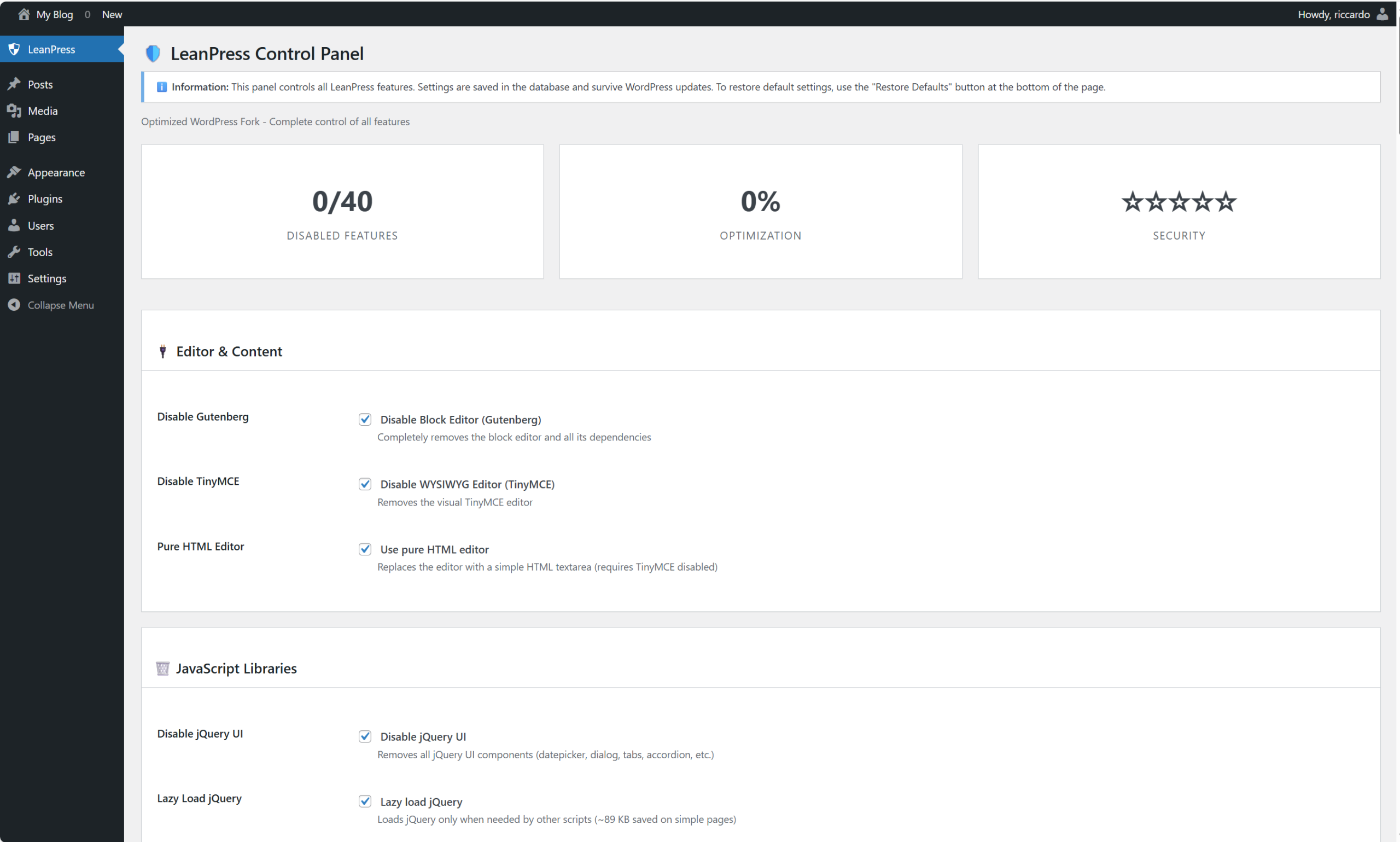Click the Appearance brush icon
1400x842 pixels.
pyautogui.click(x=14, y=172)
